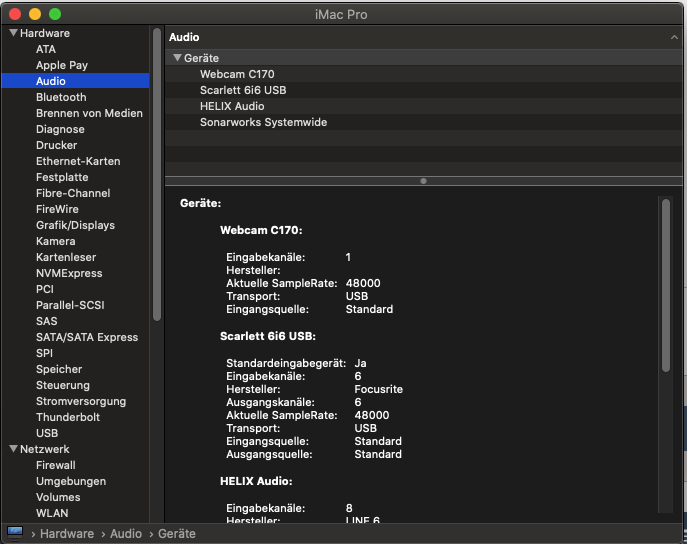Click Hardware in the bottom path bar
This screenshot has height=544, width=687.
click(x=67, y=534)
